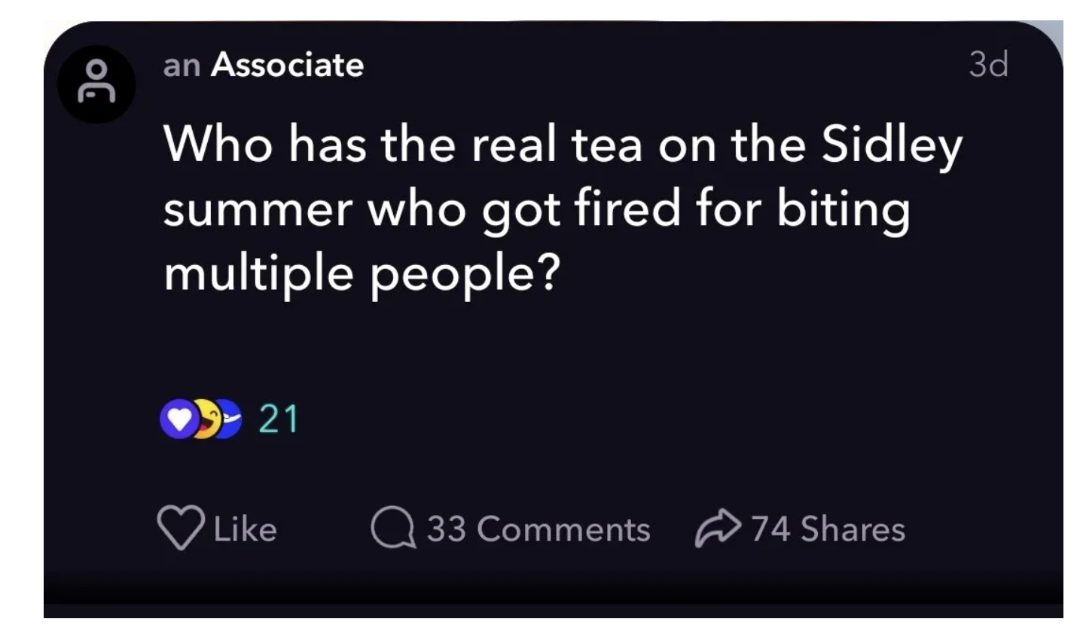Click the share arrow icon
The height and width of the screenshot is (628, 1080).
717,529
